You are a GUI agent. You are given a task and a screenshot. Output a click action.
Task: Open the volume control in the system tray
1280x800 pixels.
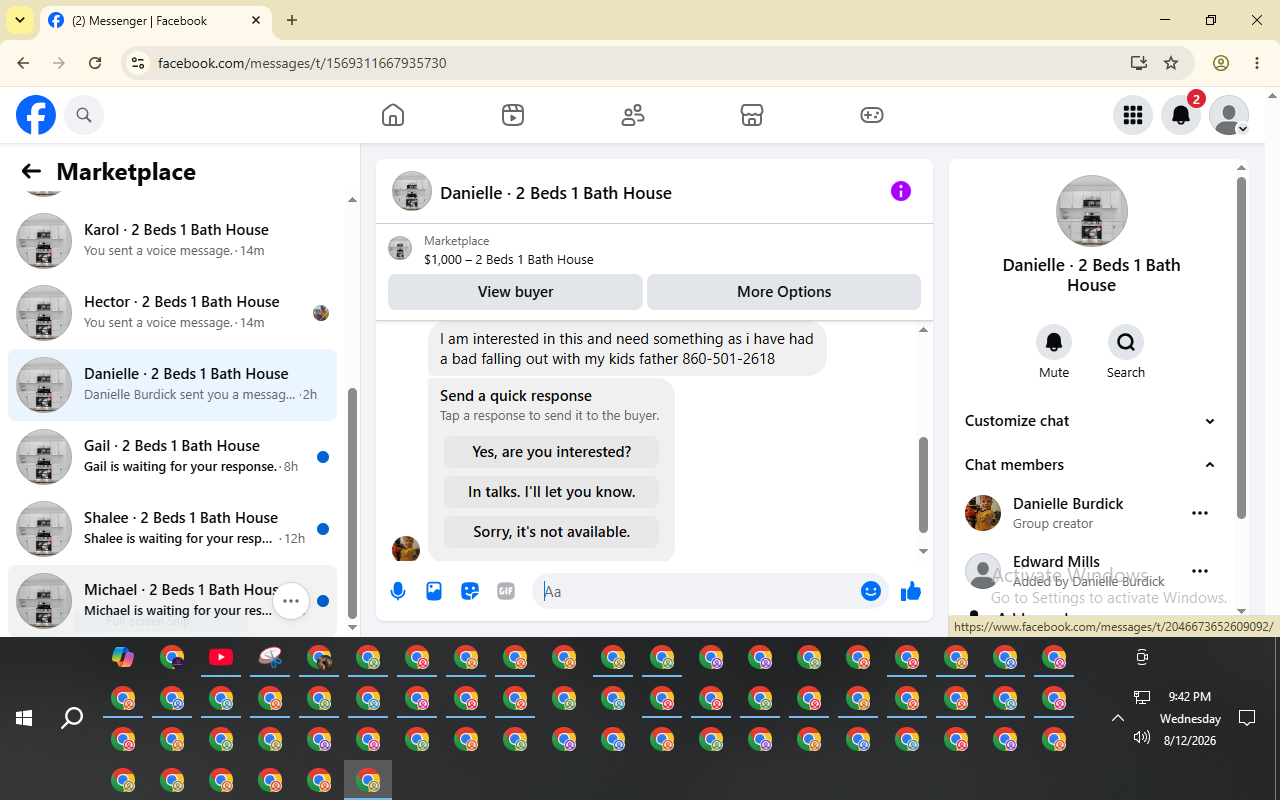pos(1142,738)
